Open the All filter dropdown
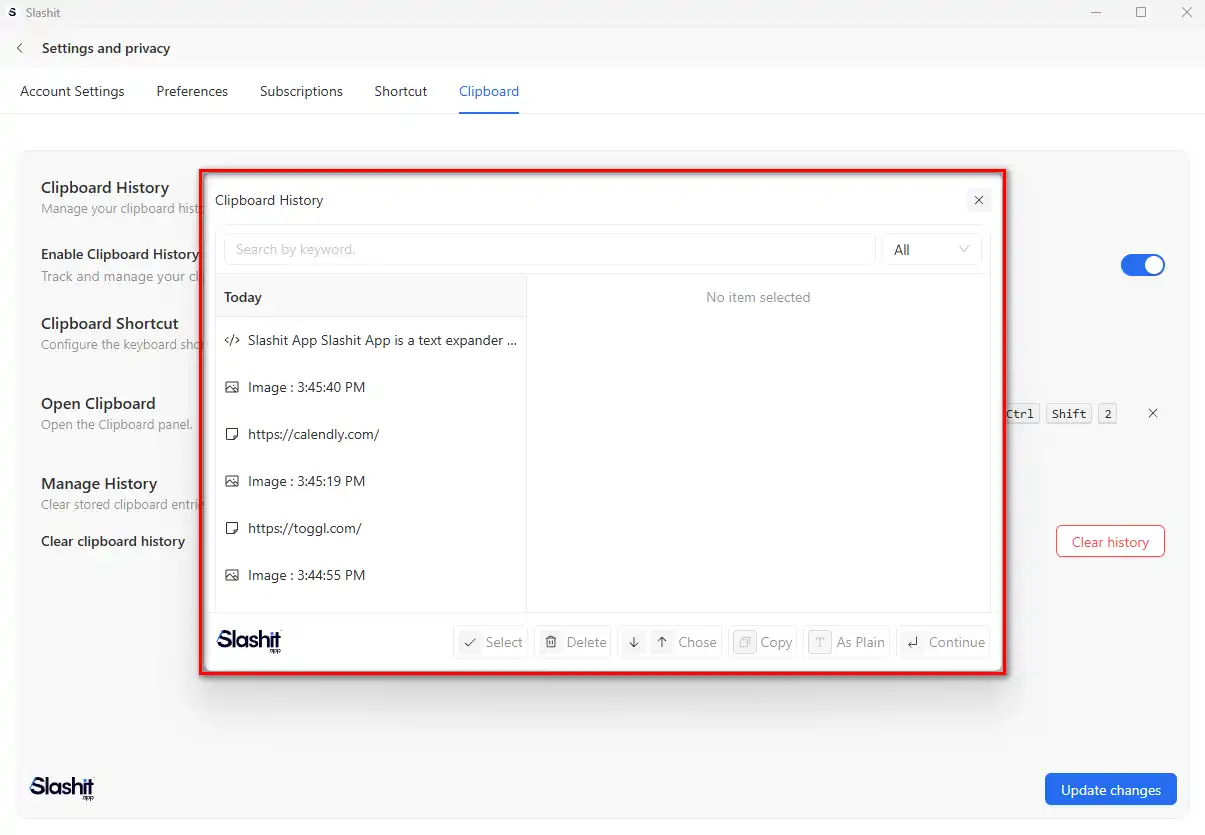This screenshot has height=835, width=1205. point(931,249)
